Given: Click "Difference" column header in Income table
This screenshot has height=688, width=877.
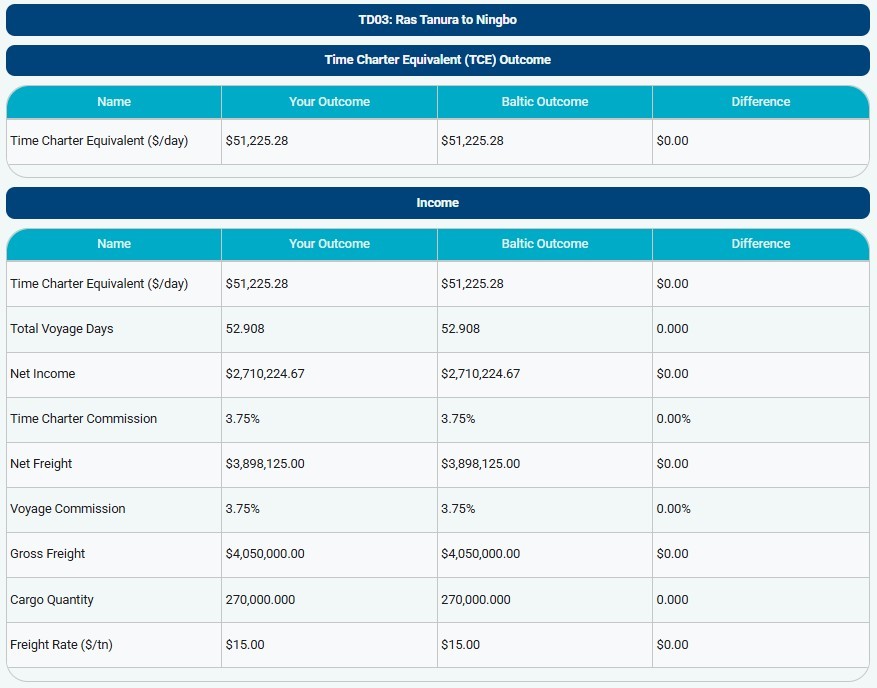Looking at the screenshot, I should pos(760,244).
